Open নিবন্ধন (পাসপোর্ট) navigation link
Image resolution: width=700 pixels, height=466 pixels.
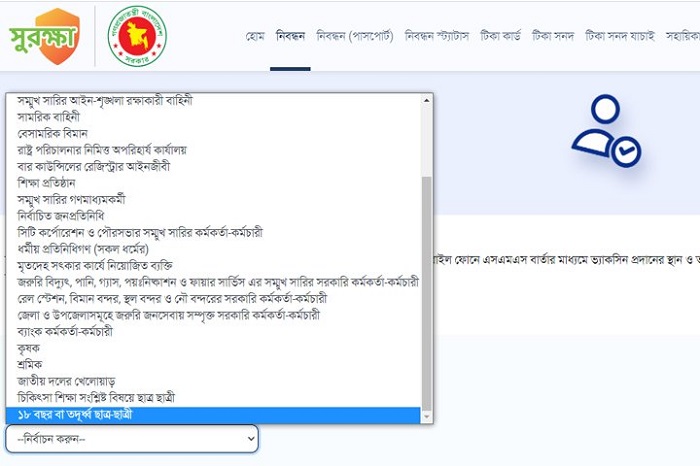coord(354,36)
